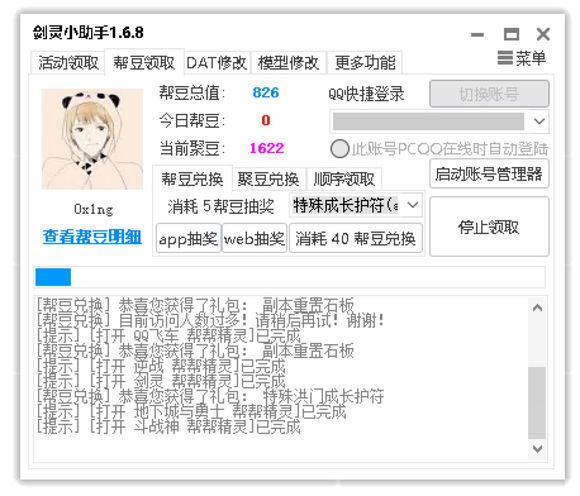Start the app抽奖 draw
The height and width of the screenshot is (496, 580).
tap(189, 239)
